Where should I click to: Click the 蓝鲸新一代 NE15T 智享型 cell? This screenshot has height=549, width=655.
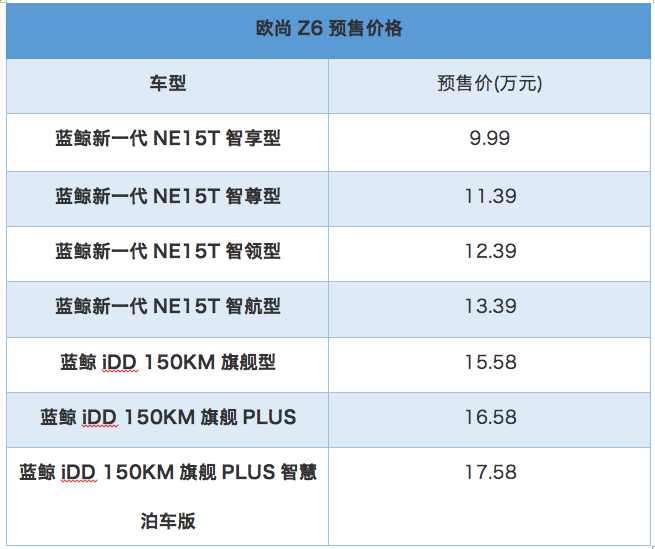coord(167,139)
